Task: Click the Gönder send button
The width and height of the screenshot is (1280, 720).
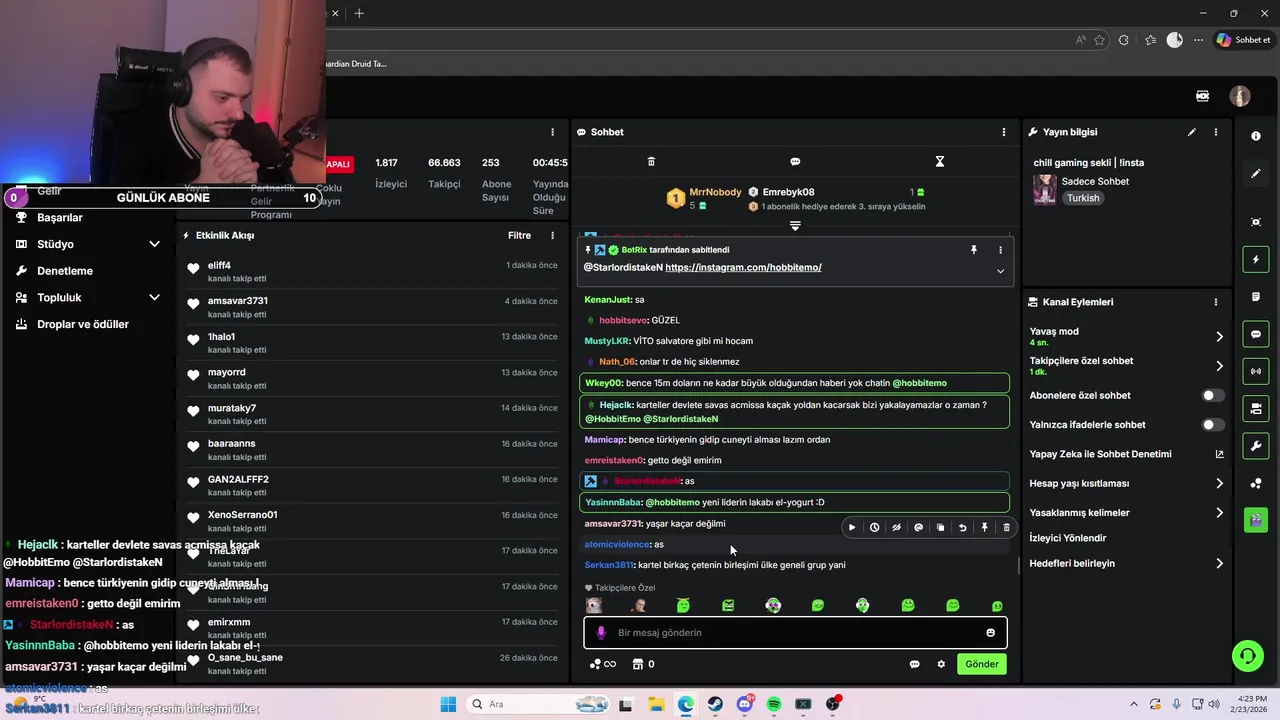Action: (981, 664)
